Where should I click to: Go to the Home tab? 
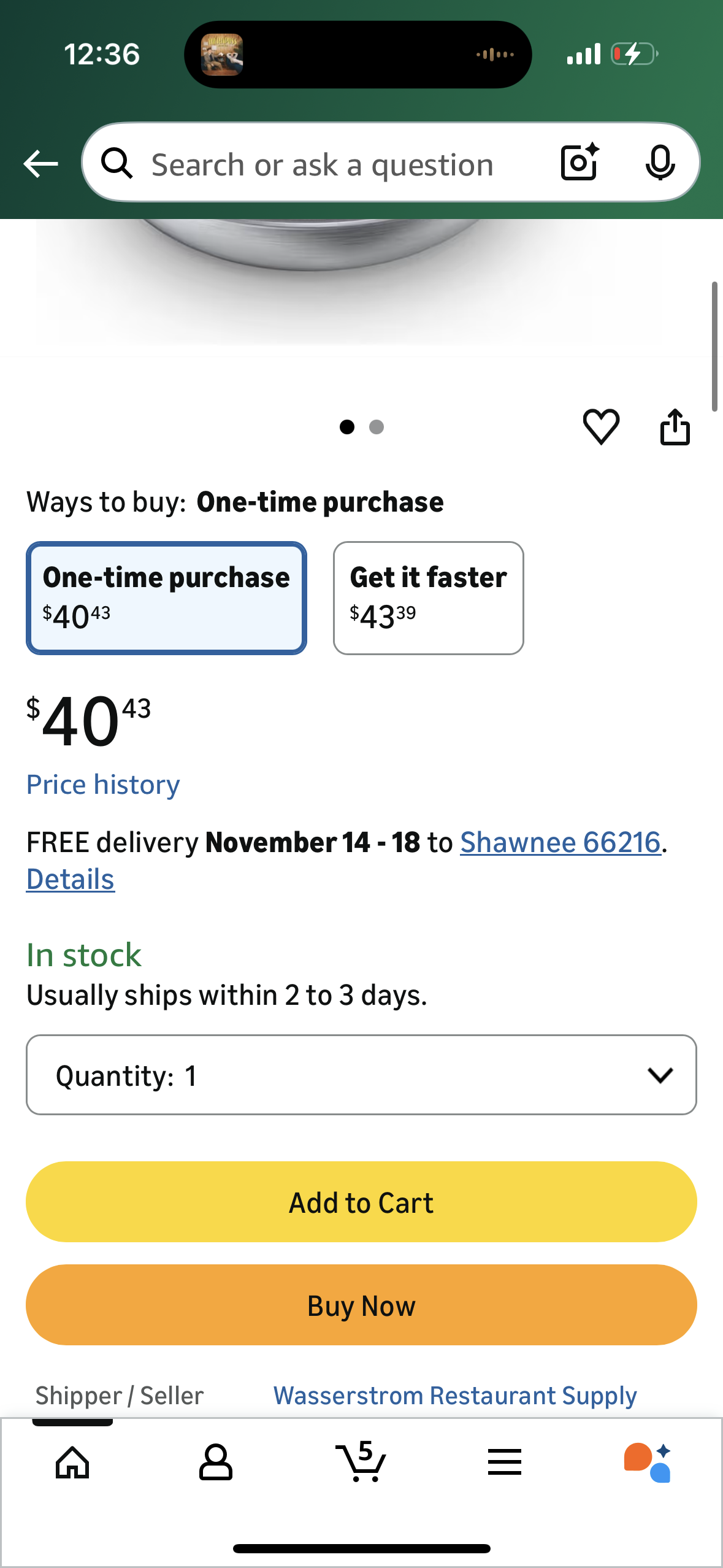[x=72, y=1462]
